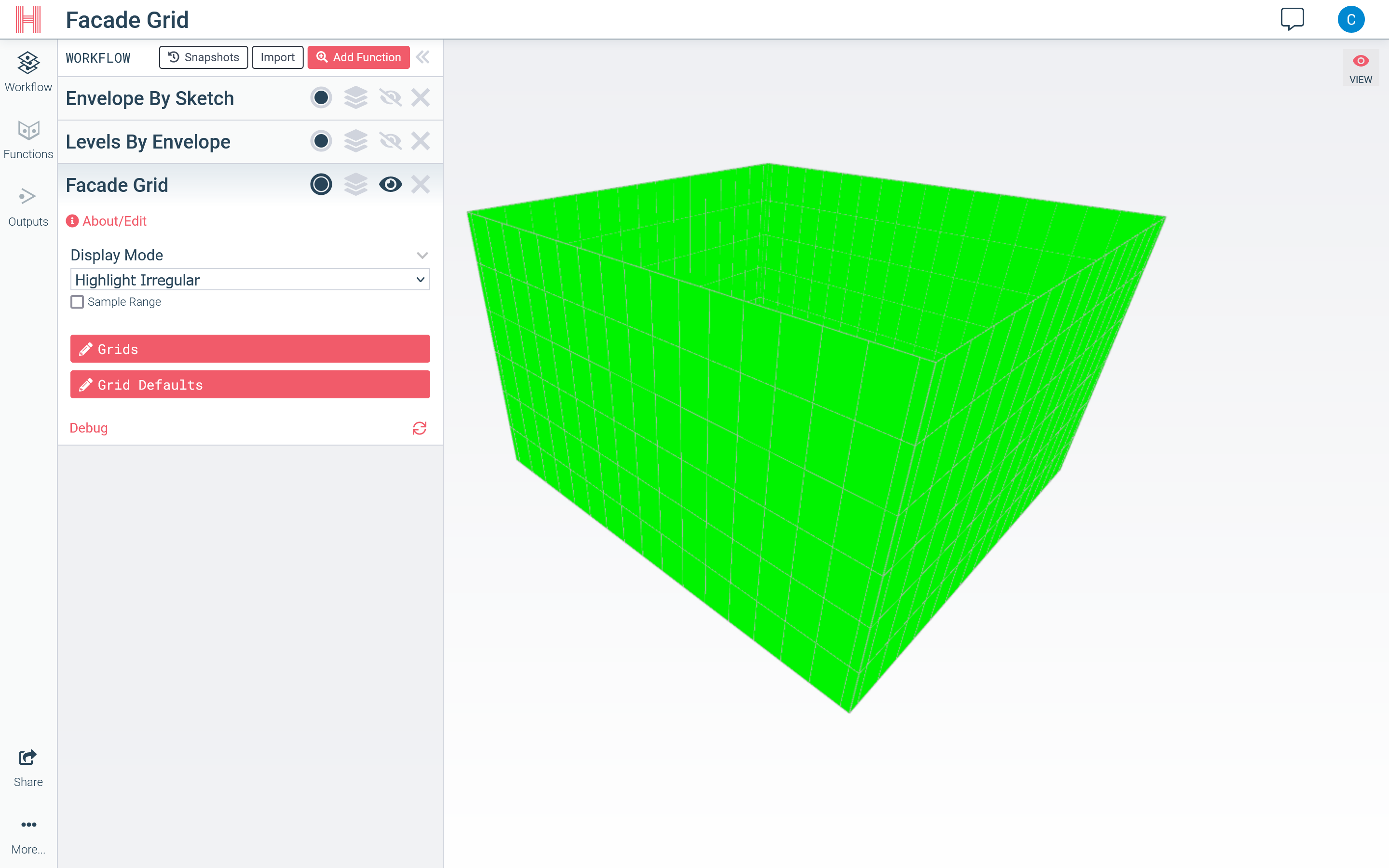Switch to the Functions sidebar tab
The width and height of the screenshot is (1389, 868).
(x=28, y=139)
